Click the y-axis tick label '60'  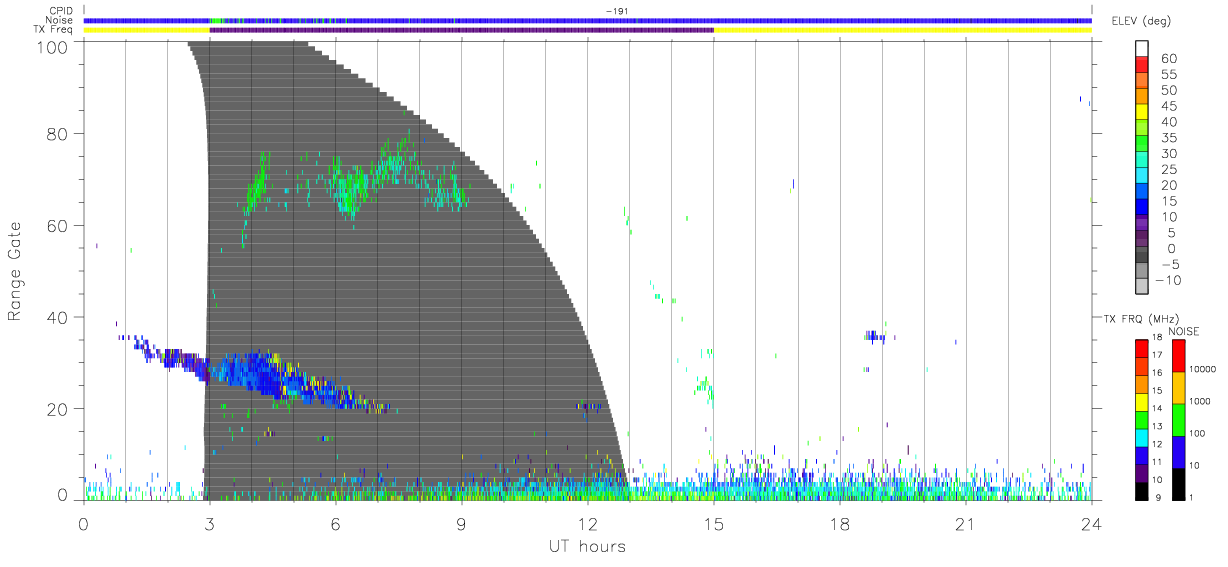59,226
